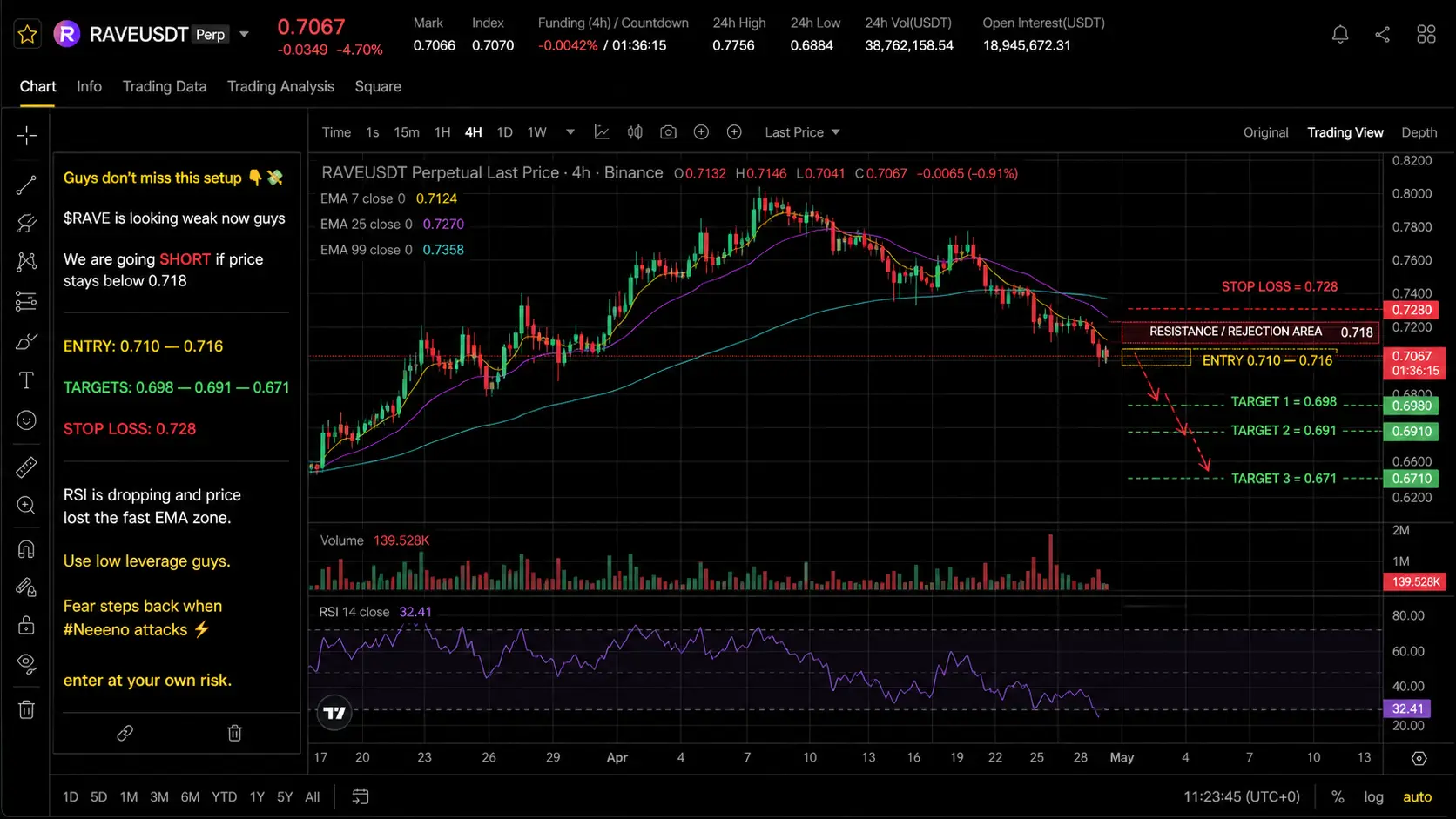Open the emoji and icons tool
1456x819 pixels.
tap(26, 420)
